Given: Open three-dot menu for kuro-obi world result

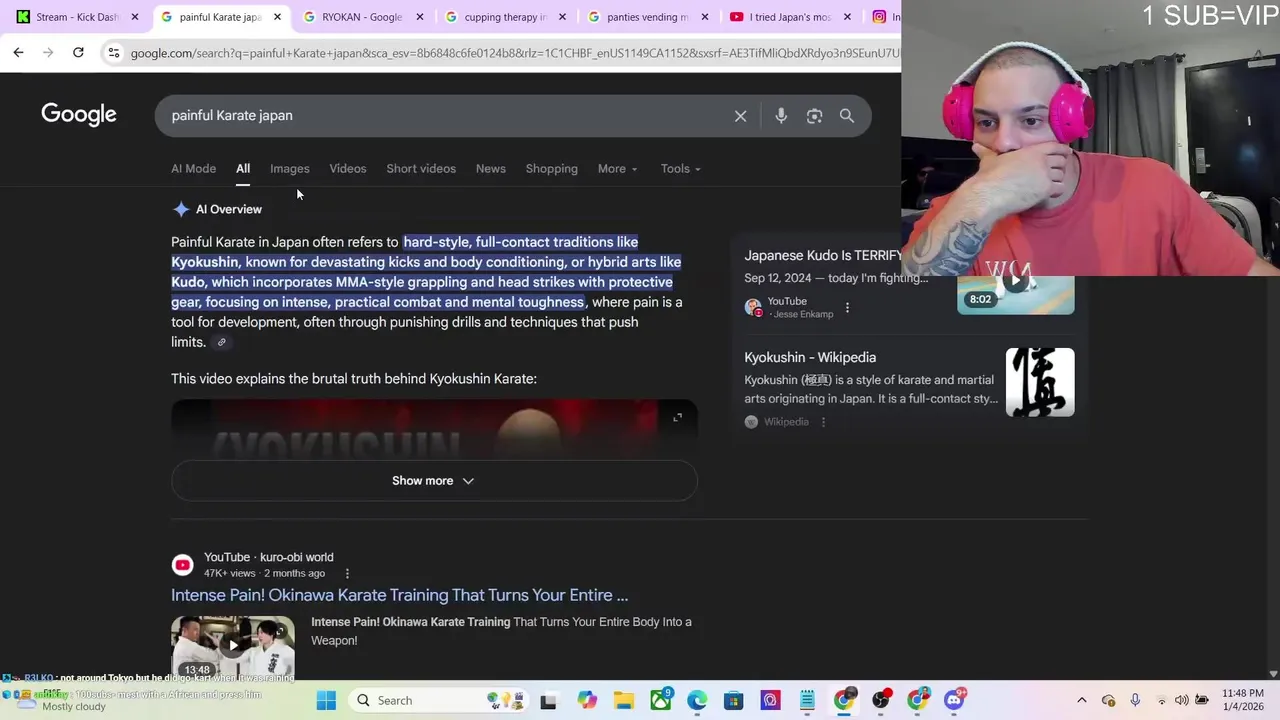Looking at the screenshot, I should (x=347, y=573).
